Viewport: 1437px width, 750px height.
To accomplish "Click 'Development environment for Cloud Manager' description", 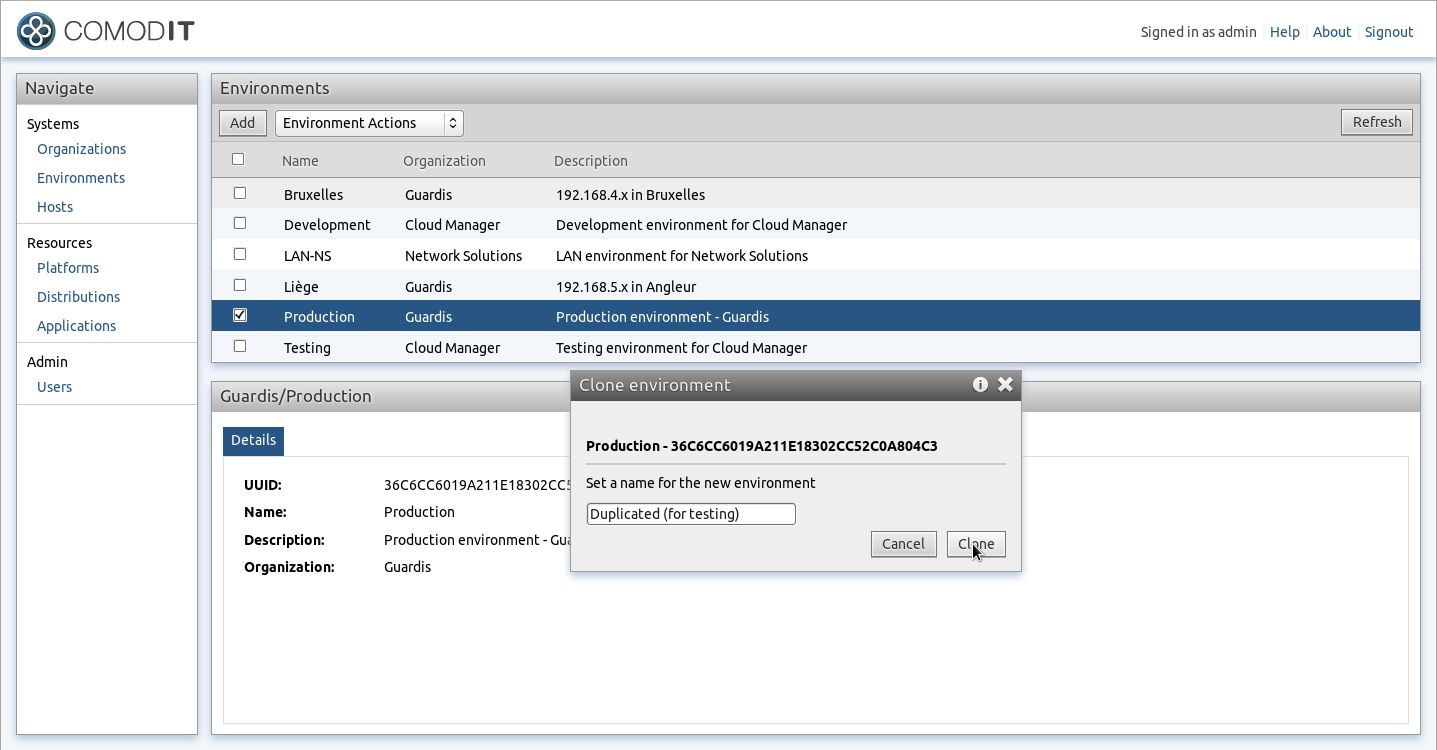I will (701, 225).
